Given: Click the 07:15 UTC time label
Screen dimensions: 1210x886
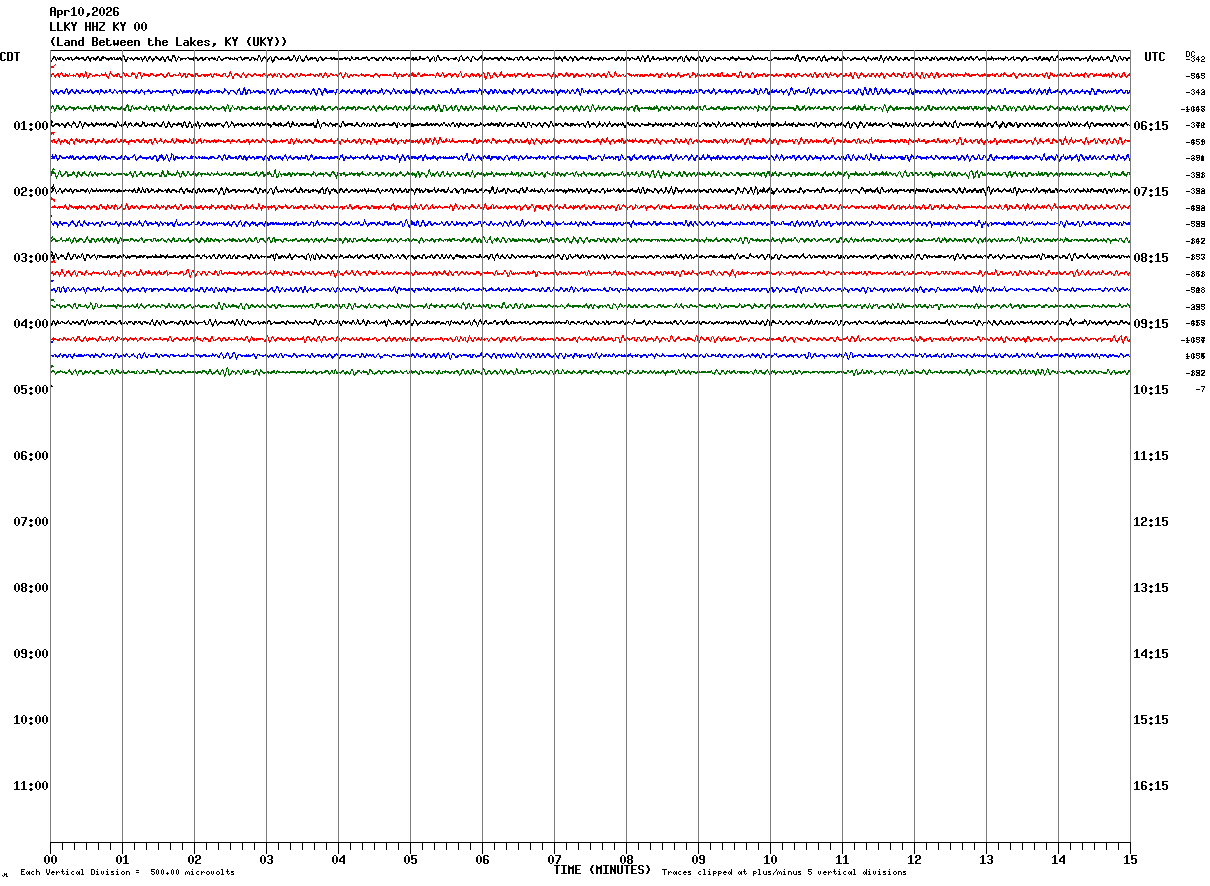Looking at the screenshot, I should pos(1151,192).
